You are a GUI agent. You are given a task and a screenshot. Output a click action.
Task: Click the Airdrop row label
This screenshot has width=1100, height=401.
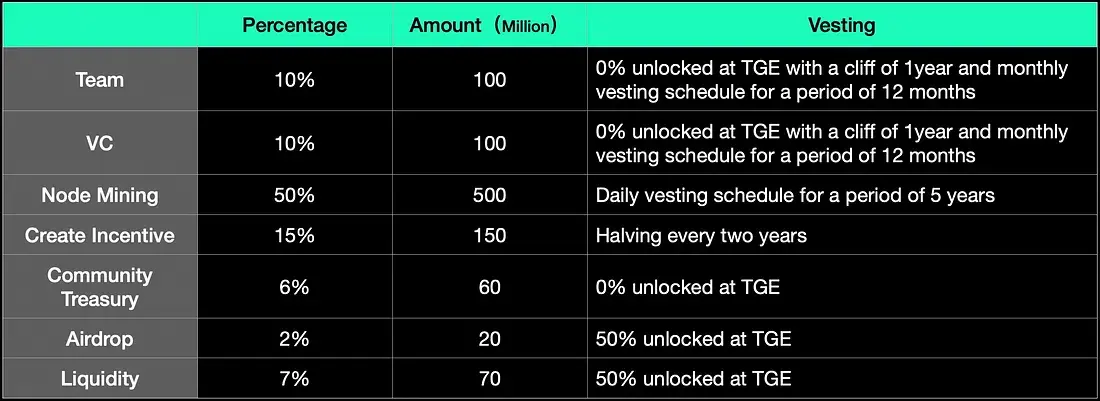[x=100, y=339]
